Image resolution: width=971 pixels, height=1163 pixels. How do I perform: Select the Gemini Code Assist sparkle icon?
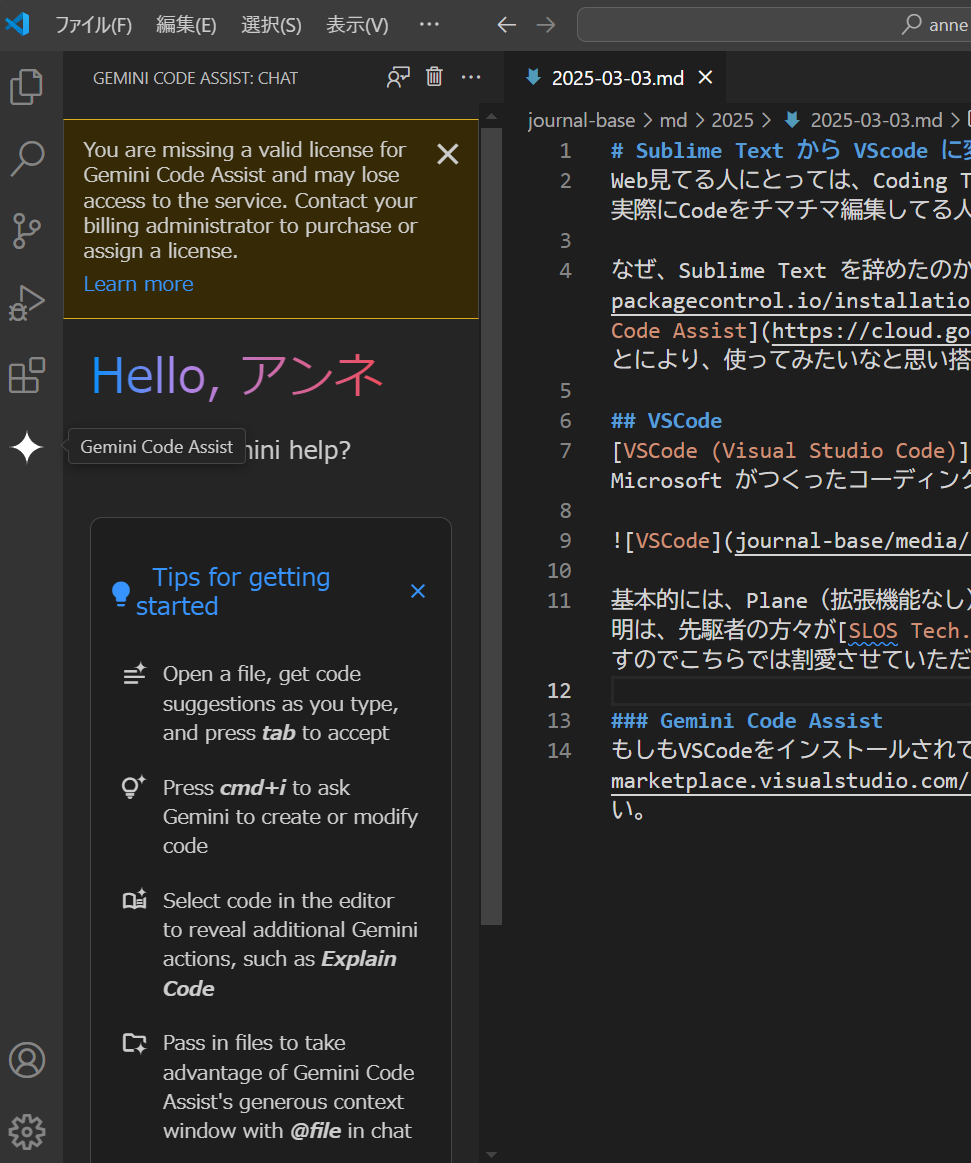click(26, 447)
